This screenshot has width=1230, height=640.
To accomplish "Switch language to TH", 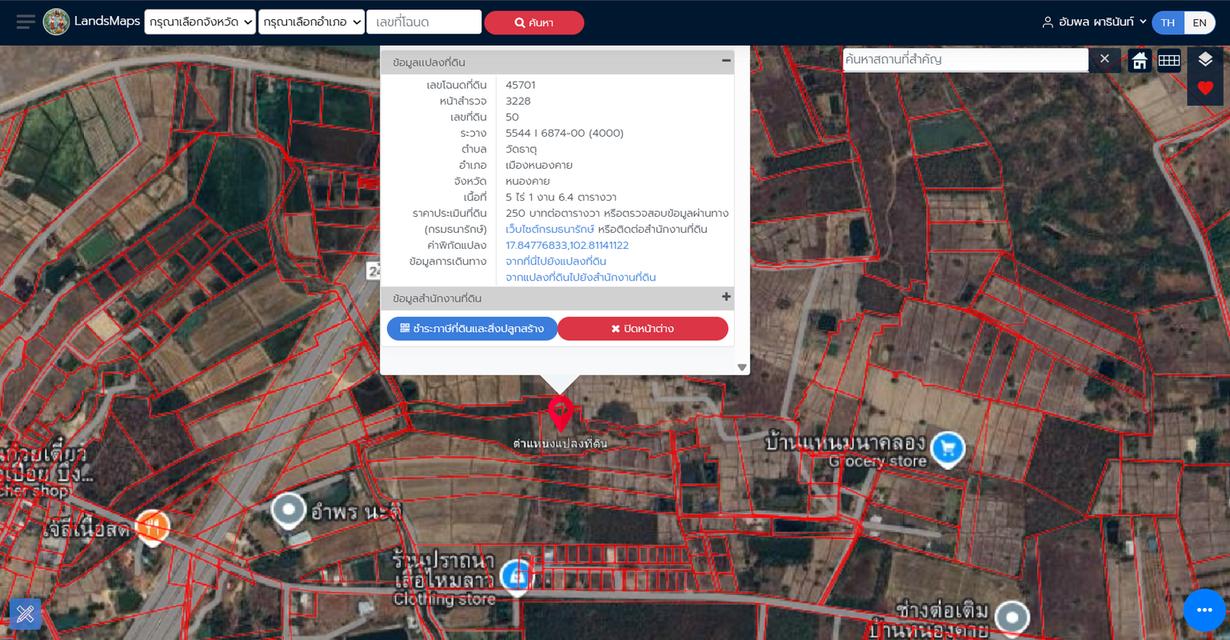I will 1168,22.
